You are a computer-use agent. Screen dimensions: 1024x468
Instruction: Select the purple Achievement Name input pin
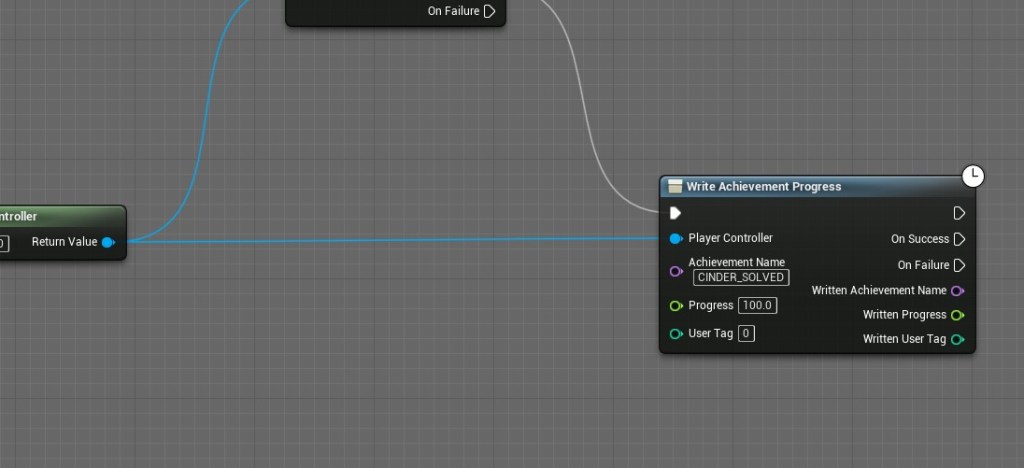[676, 271]
